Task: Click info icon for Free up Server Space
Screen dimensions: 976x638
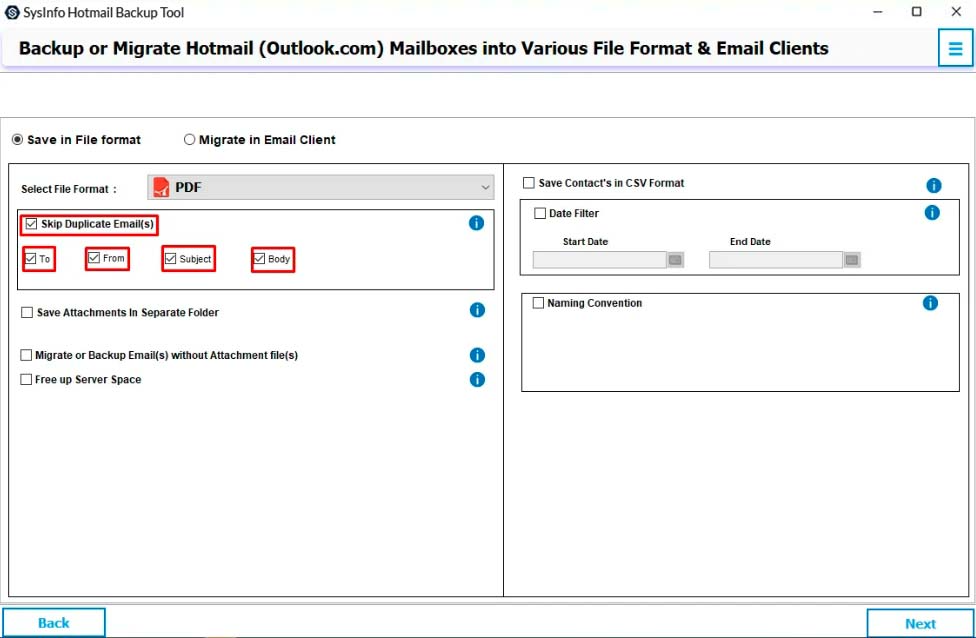Action: [x=477, y=380]
